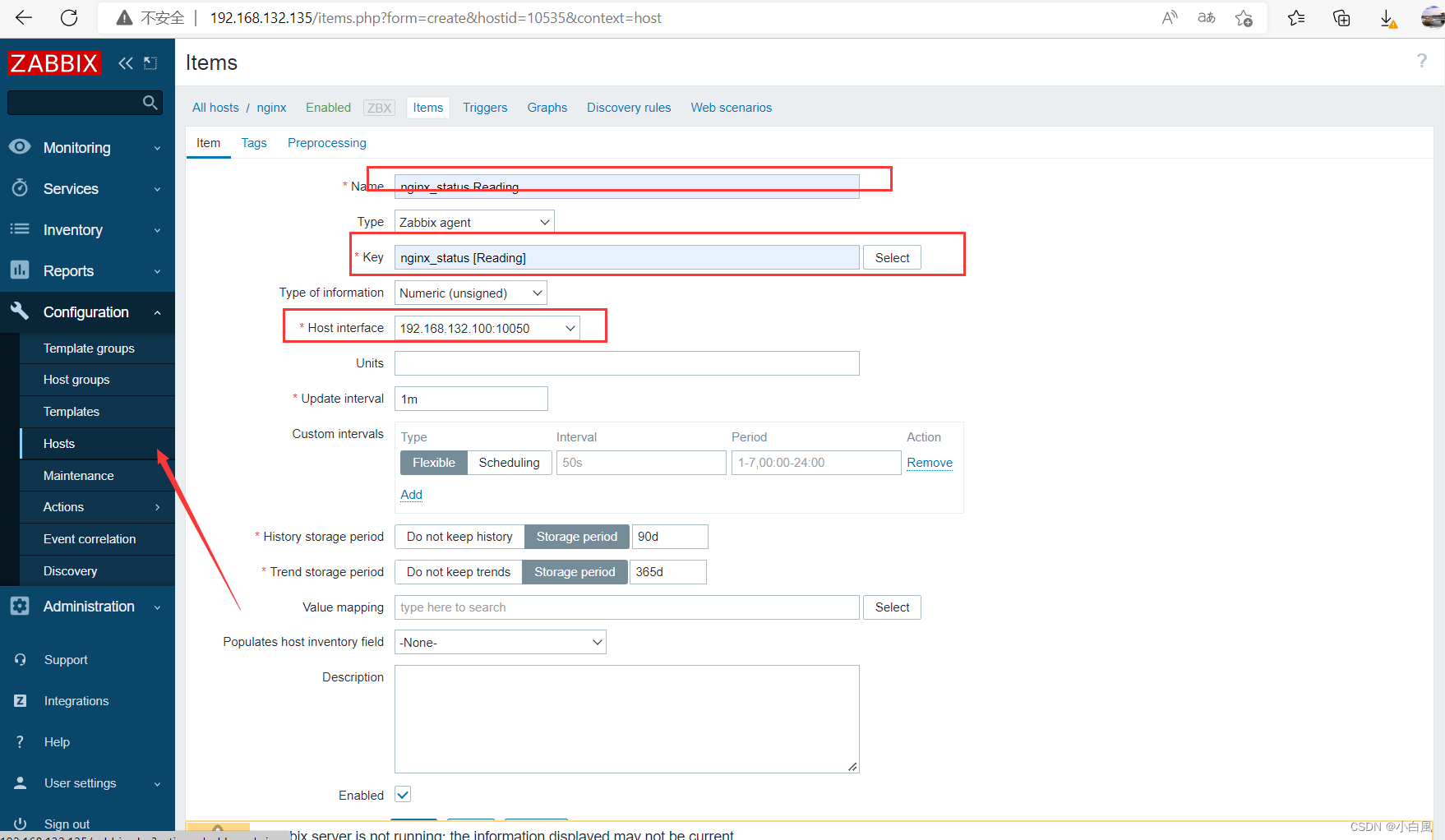1445x840 pixels.
Task: Go to All hosts breadcrumb link
Action: tap(215, 108)
